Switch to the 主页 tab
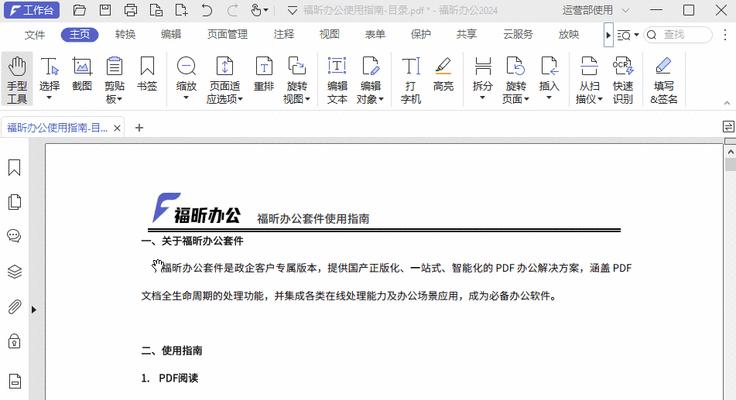The height and width of the screenshot is (400, 736). point(79,34)
